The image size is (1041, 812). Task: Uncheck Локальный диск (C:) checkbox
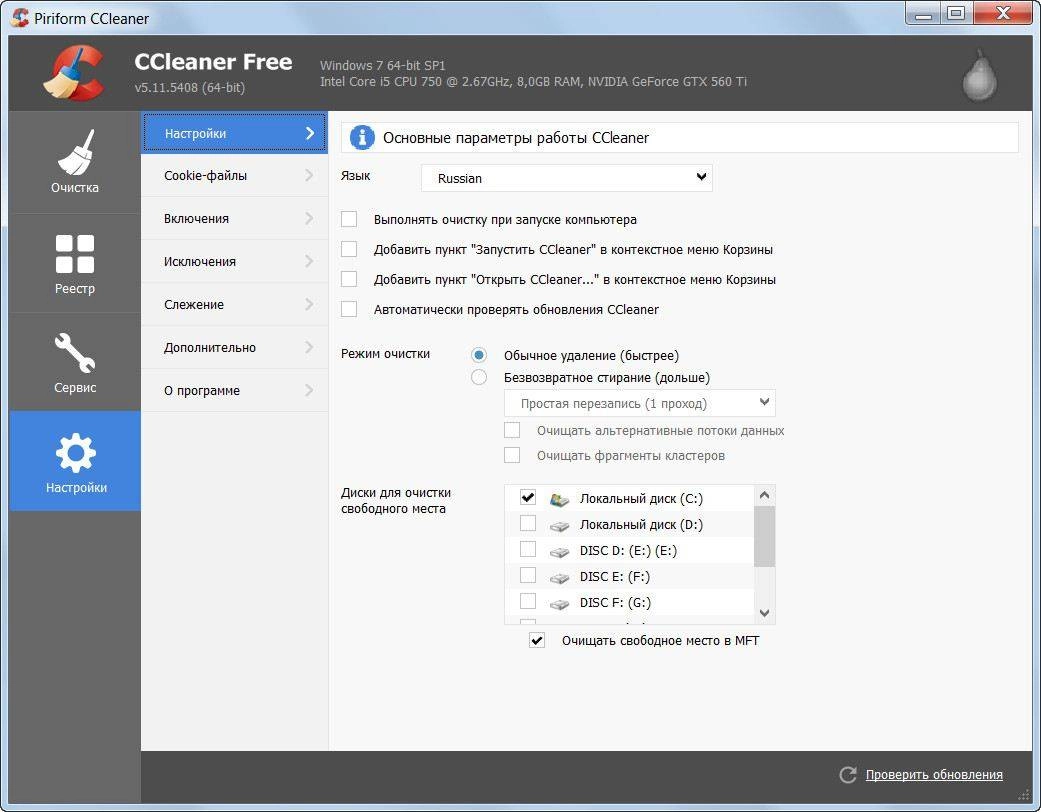528,497
